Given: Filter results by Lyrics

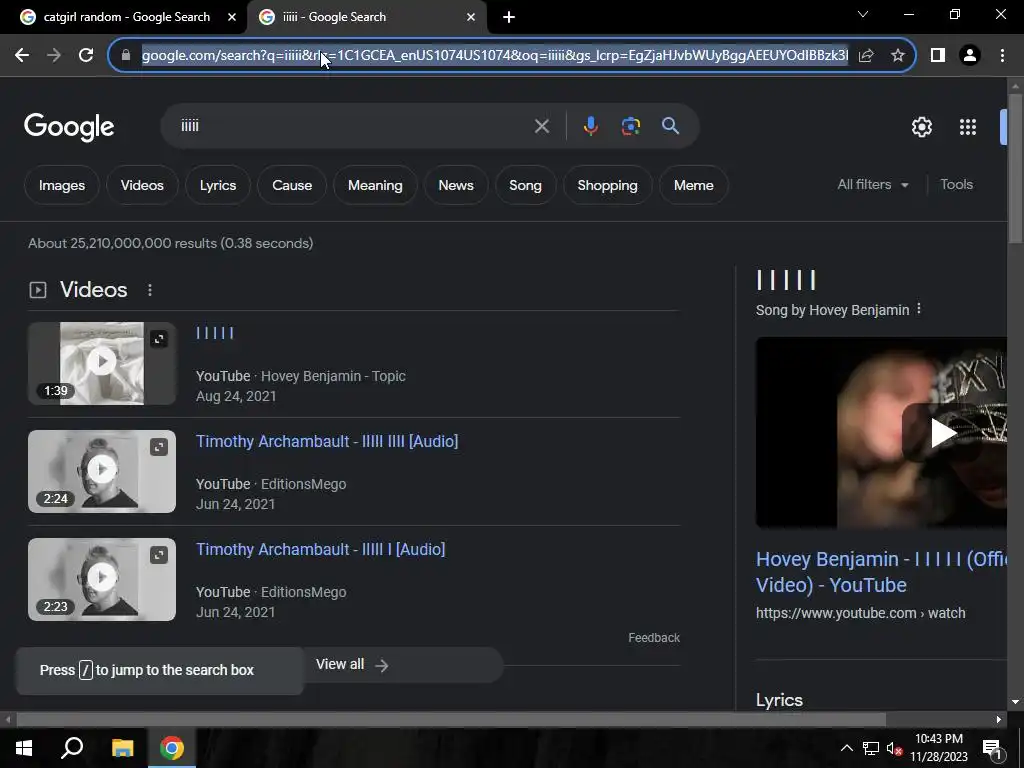Looking at the screenshot, I should pyautogui.click(x=218, y=185).
